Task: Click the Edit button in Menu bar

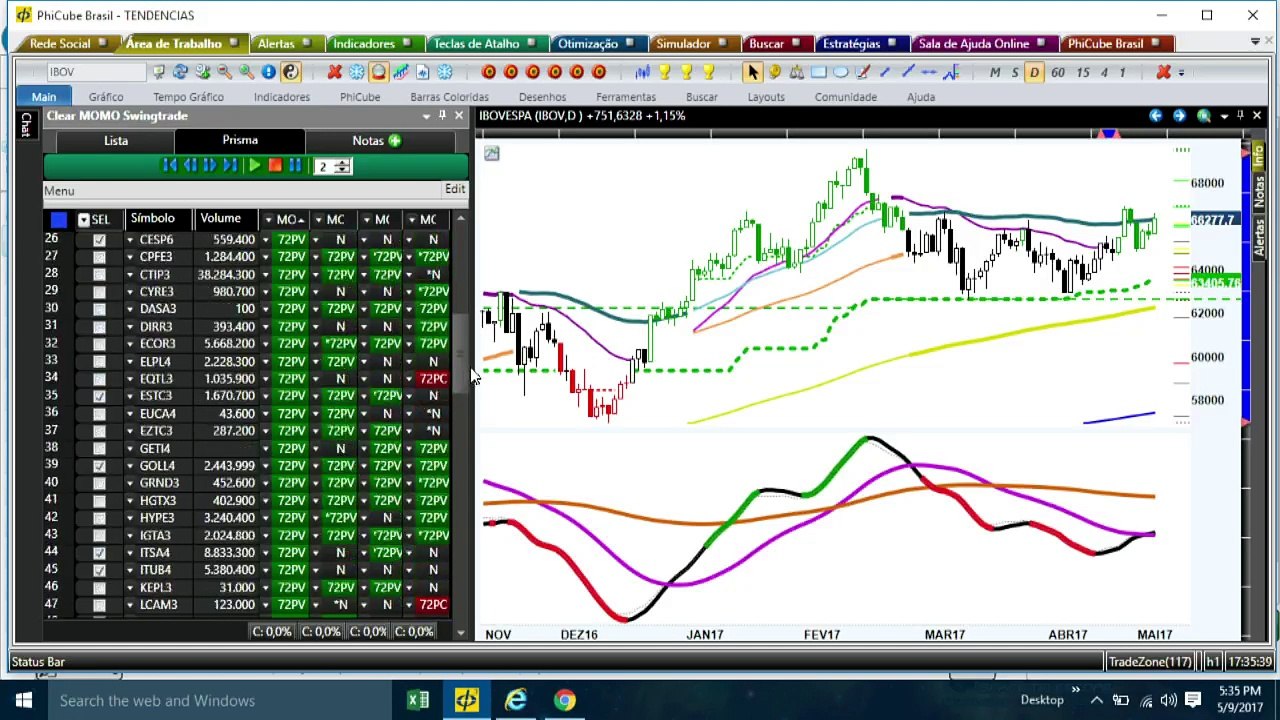Action: pyautogui.click(x=454, y=189)
